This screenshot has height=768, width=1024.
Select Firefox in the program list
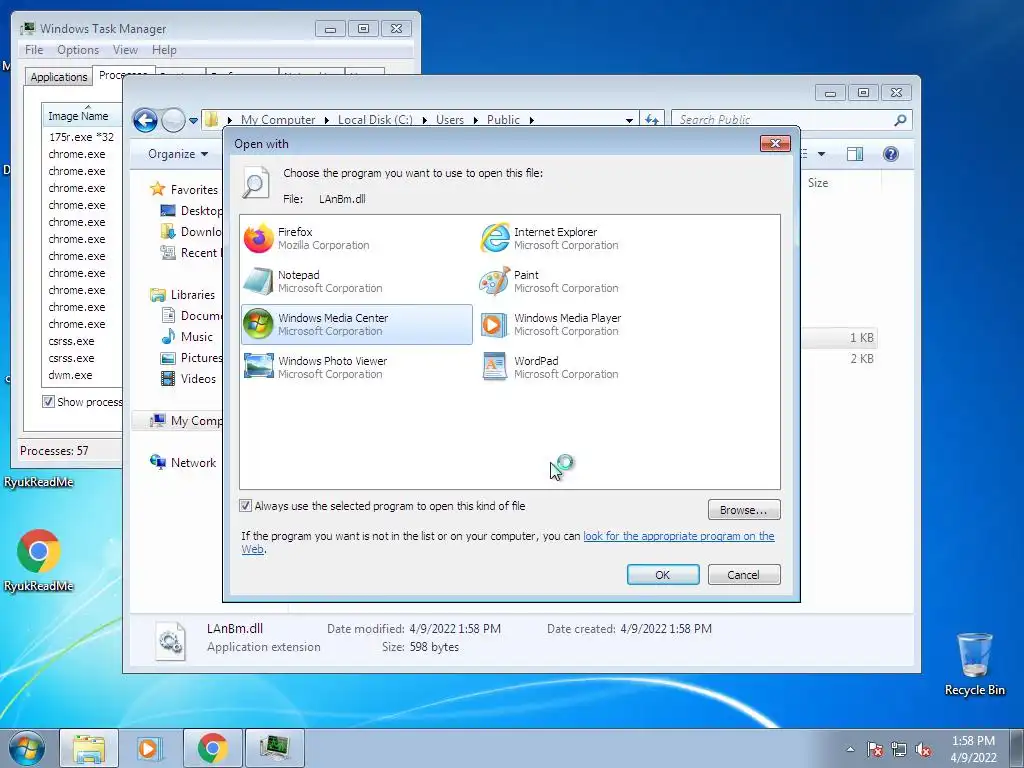tap(357, 238)
